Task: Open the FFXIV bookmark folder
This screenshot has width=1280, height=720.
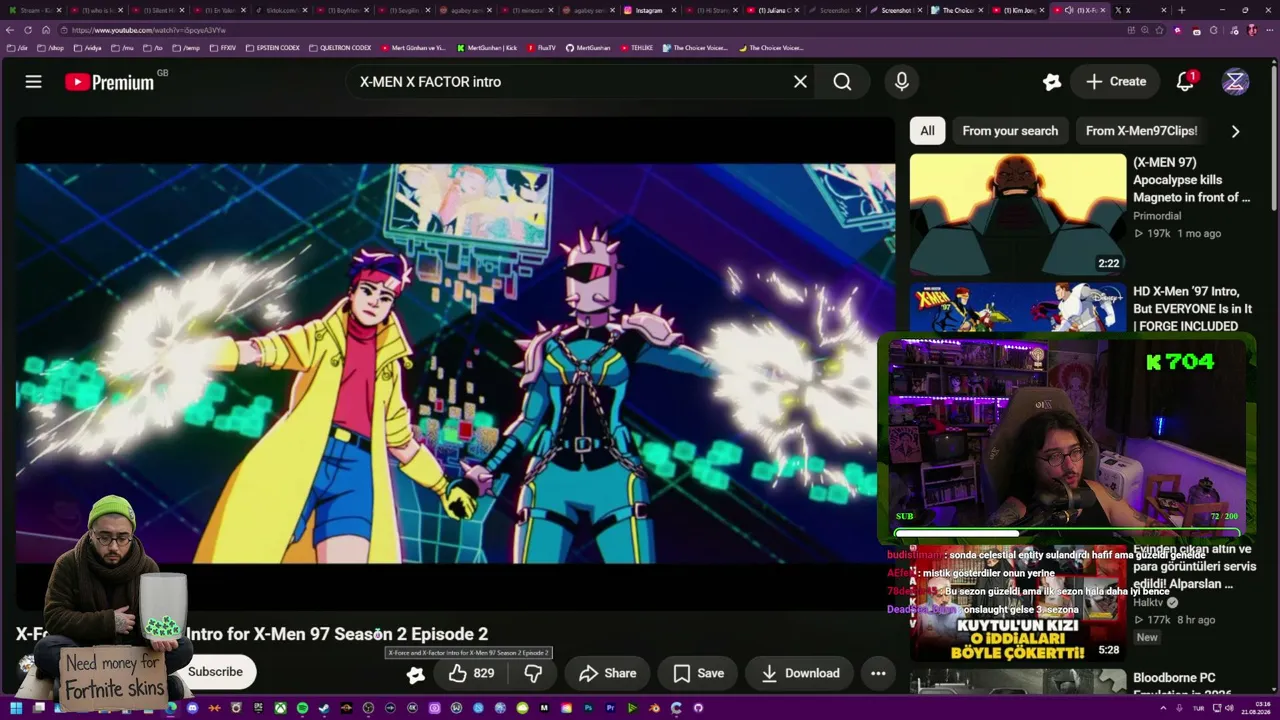Action: pyautogui.click(x=223, y=48)
